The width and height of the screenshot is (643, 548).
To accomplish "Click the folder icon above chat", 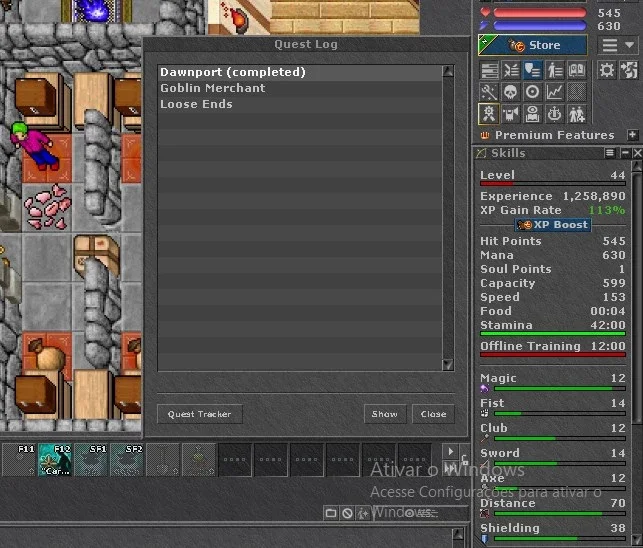I will coord(331,513).
